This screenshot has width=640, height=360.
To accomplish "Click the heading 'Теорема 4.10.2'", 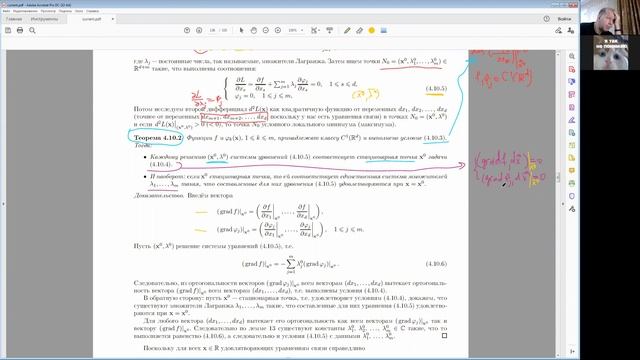I will pos(158,138).
